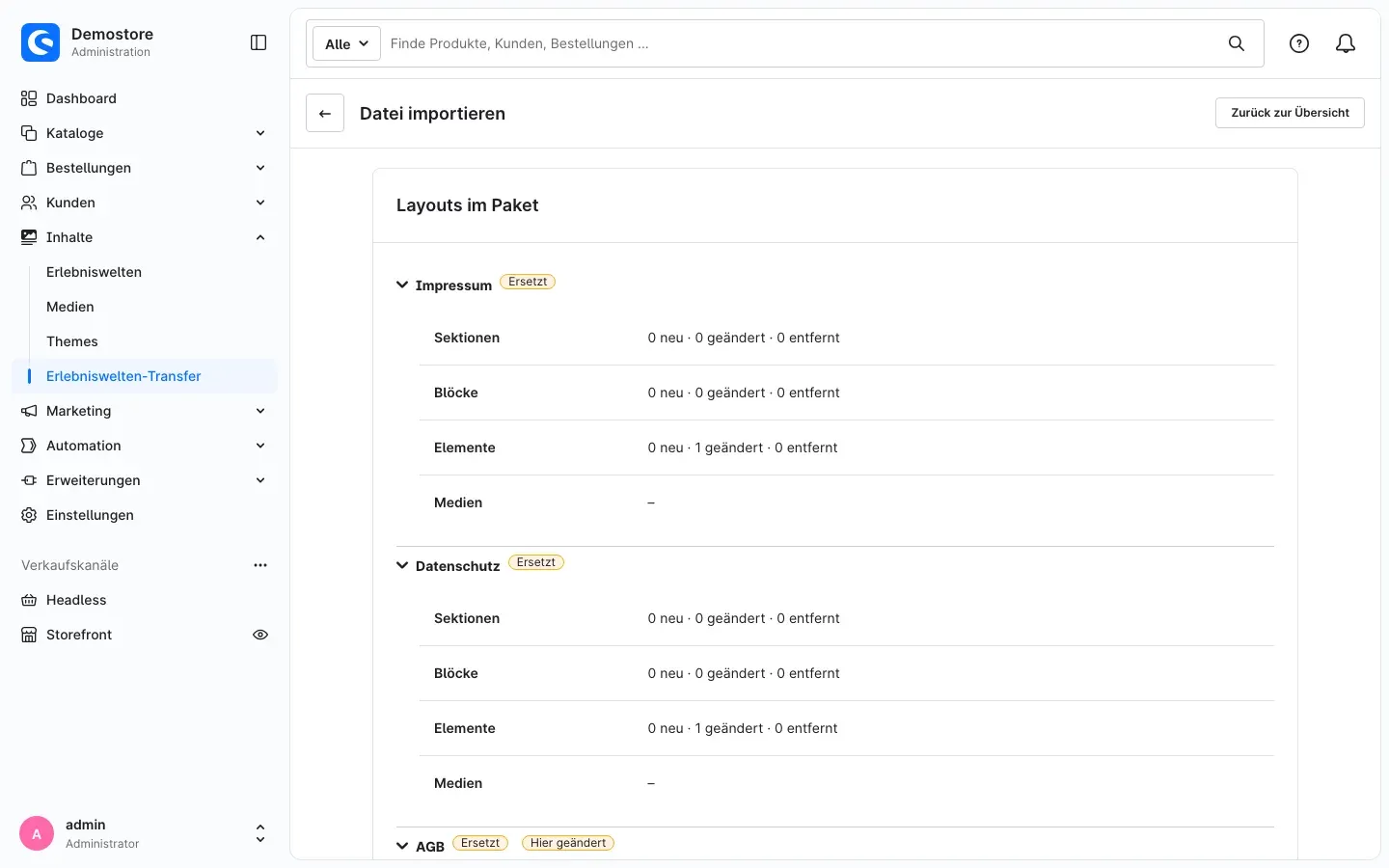Click the Kunden people icon

click(x=29, y=203)
